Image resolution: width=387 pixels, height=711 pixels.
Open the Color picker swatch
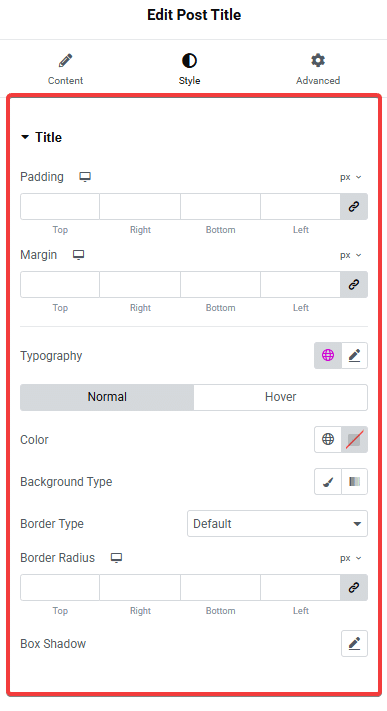click(x=354, y=439)
